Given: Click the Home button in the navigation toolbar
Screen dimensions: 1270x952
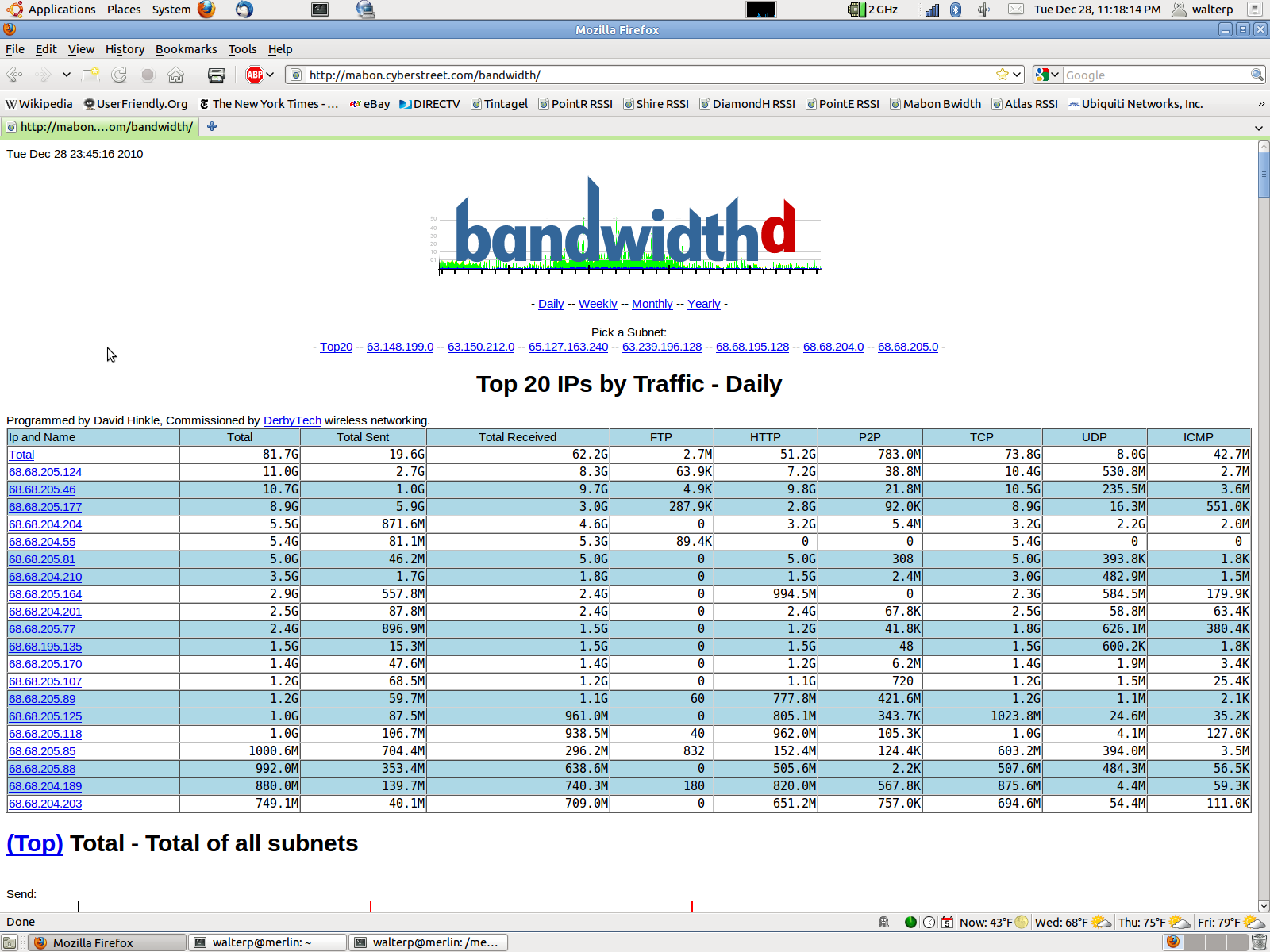Looking at the screenshot, I should [175, 75].
